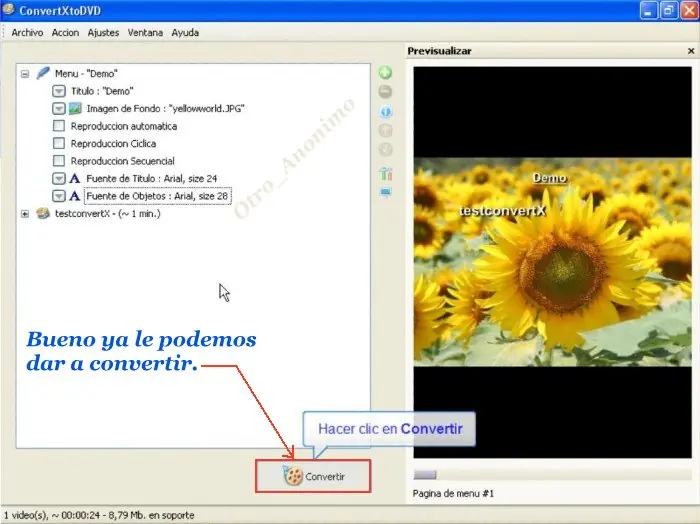Click the sunflower preview image
Screen dimensions: 700x524
tap(552, 262)
